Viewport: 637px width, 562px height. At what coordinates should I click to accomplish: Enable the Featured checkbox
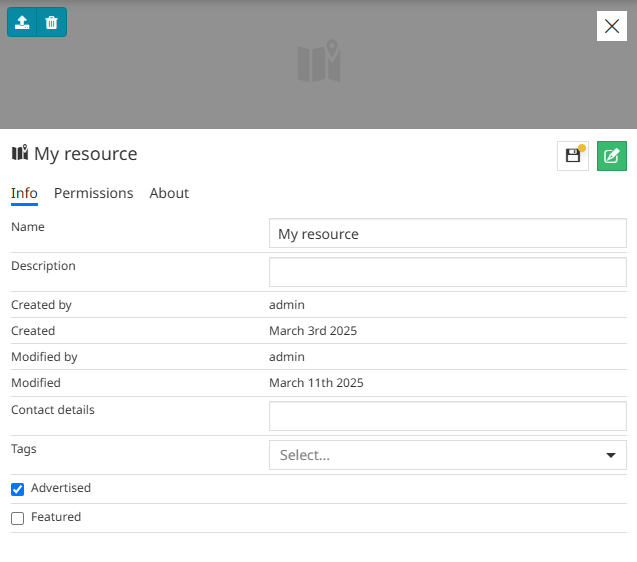coord(17,518)
